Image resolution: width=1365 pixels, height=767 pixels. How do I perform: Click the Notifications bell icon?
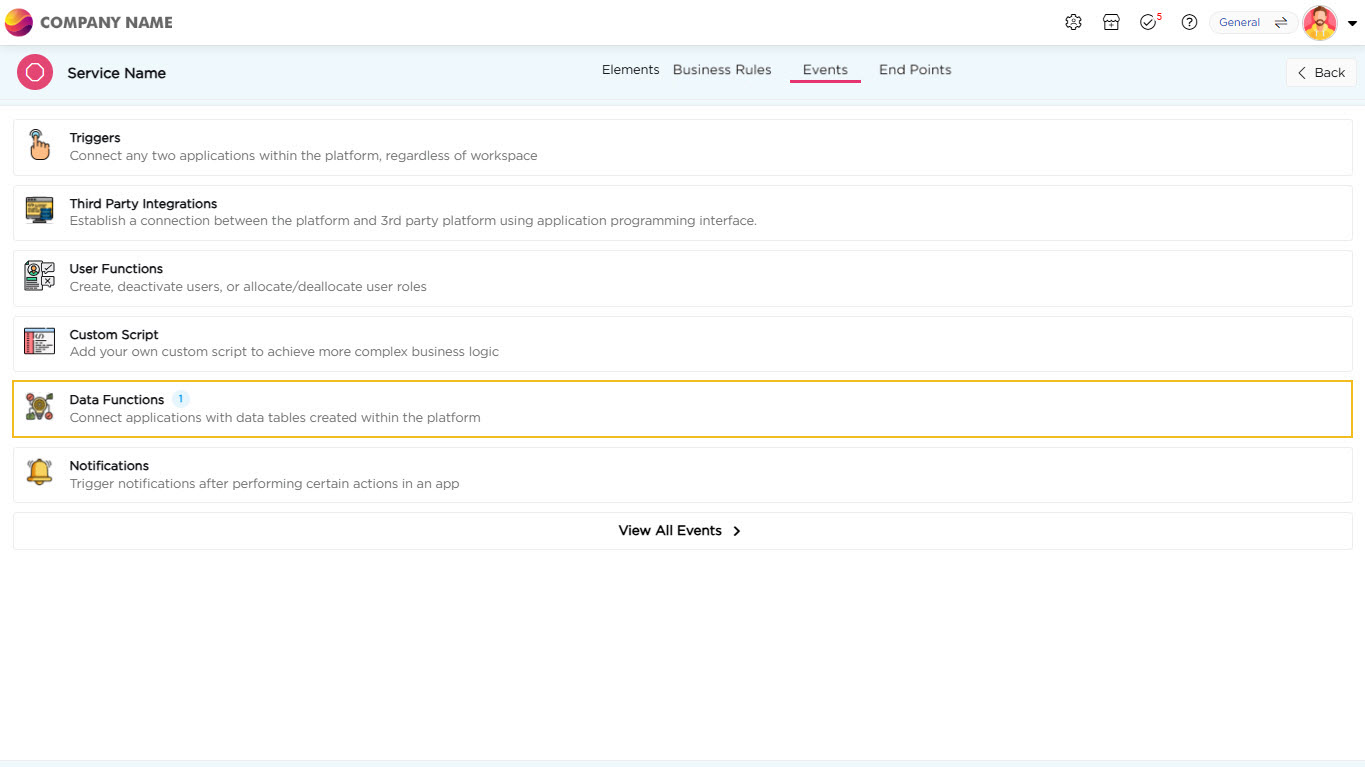coord(39,473)
